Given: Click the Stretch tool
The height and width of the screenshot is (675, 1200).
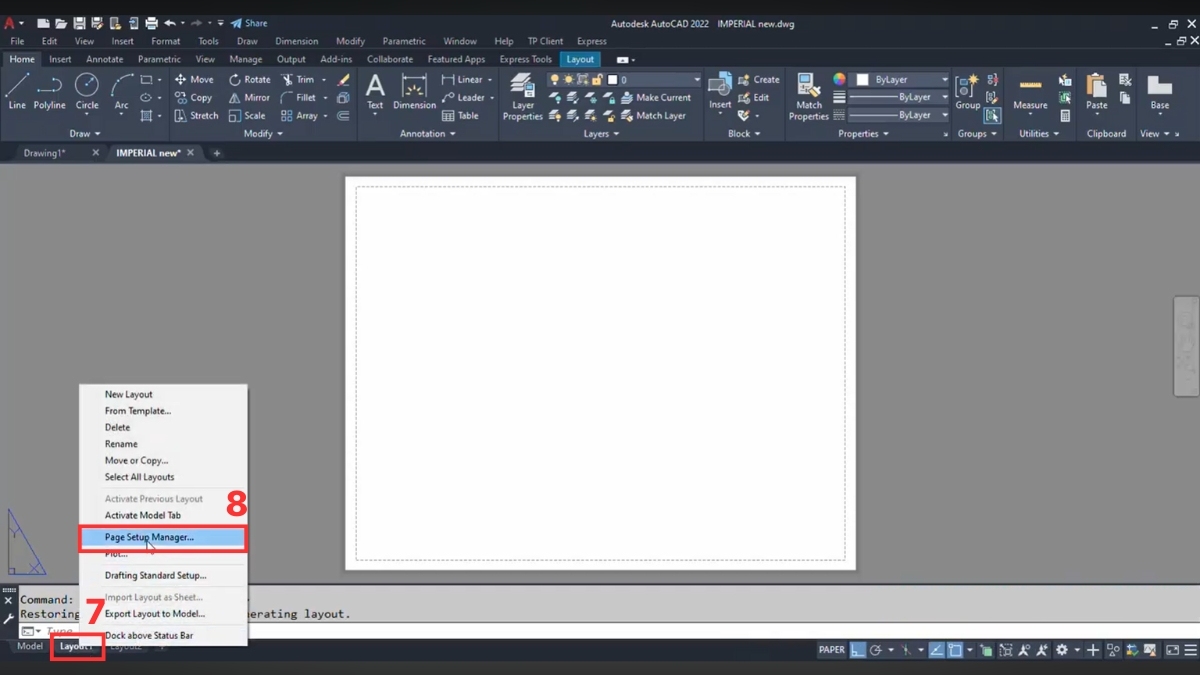Looking at the screenshot, I should click(x=196, y=115).
